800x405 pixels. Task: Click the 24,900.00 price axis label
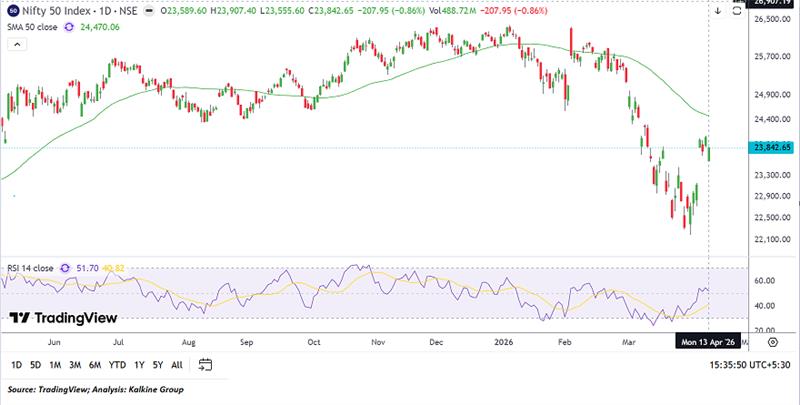point(772,95)
